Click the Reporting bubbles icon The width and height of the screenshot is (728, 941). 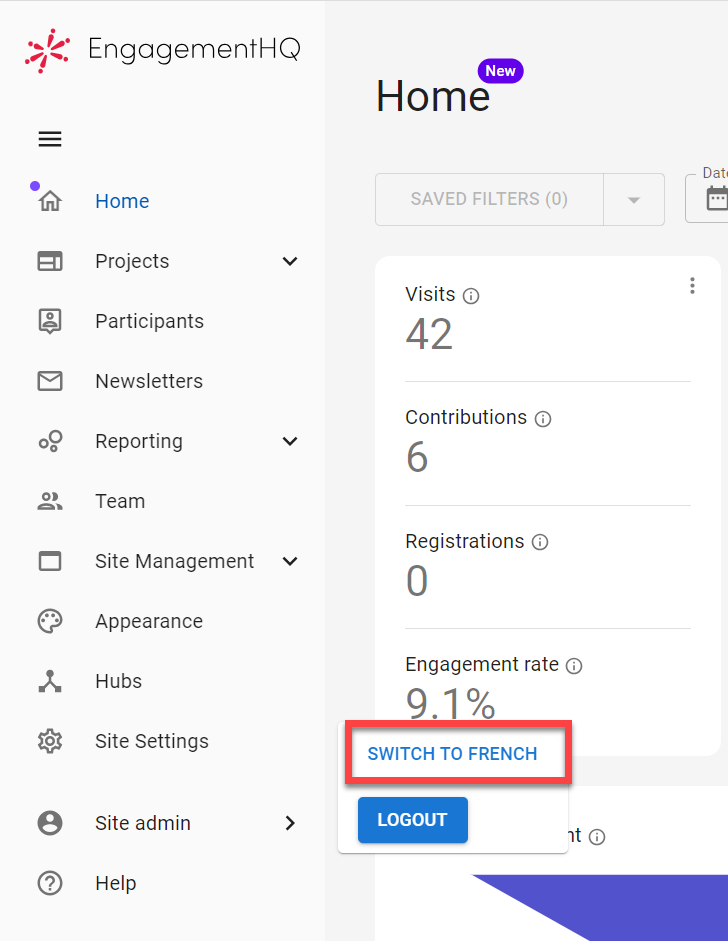50,441
